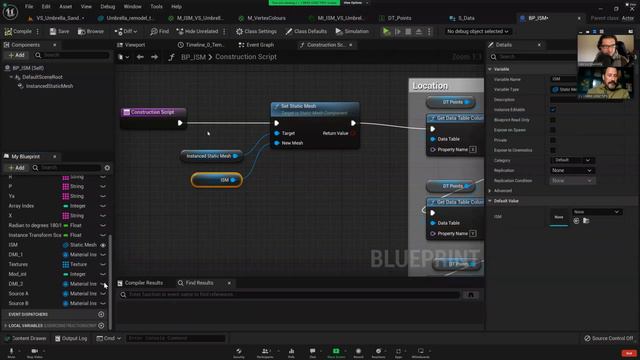This screenshot has height=360, width=640.
Task: Toggle Instance Editable checkbox
Action: (x=553, y=110)
